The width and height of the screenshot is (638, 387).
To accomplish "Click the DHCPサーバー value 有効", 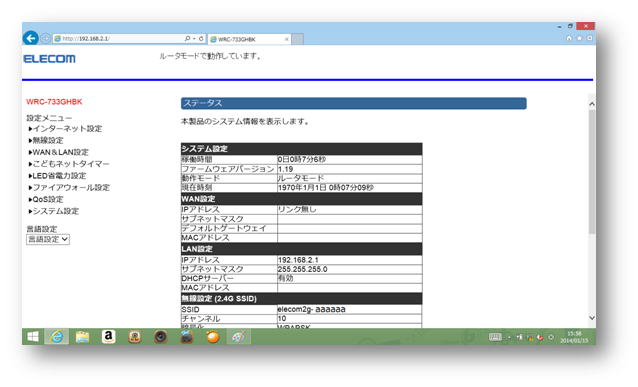I will [286, 278].
